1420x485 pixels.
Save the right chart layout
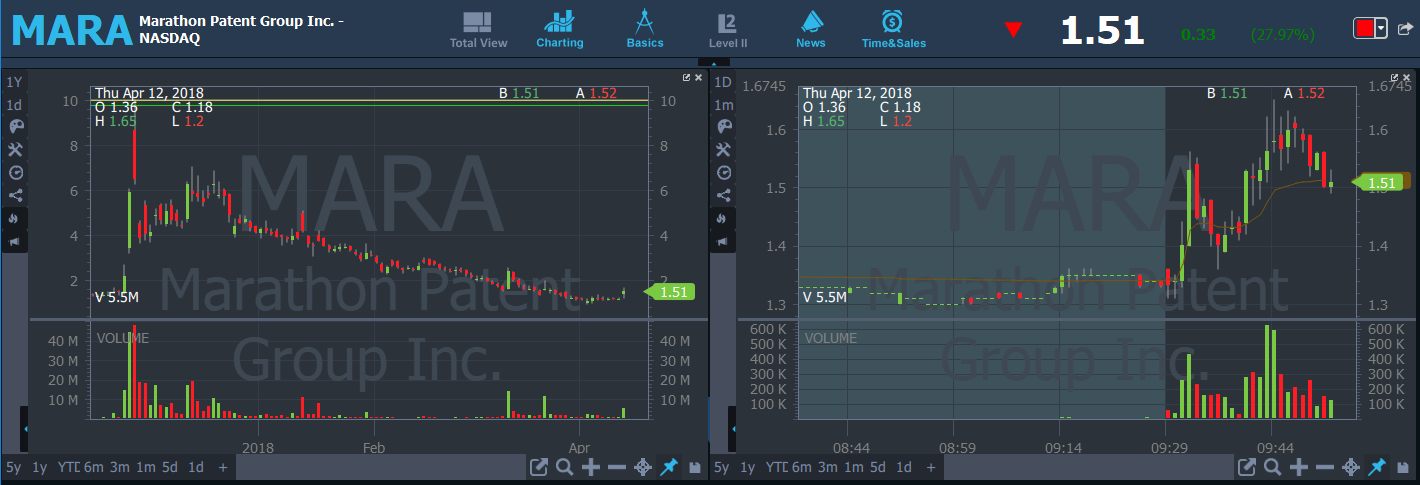click(1402, 467)
